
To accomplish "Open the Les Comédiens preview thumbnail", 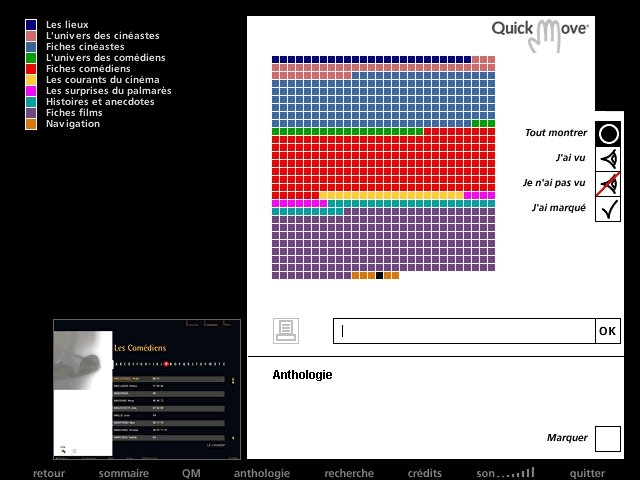I will [147, 388].
